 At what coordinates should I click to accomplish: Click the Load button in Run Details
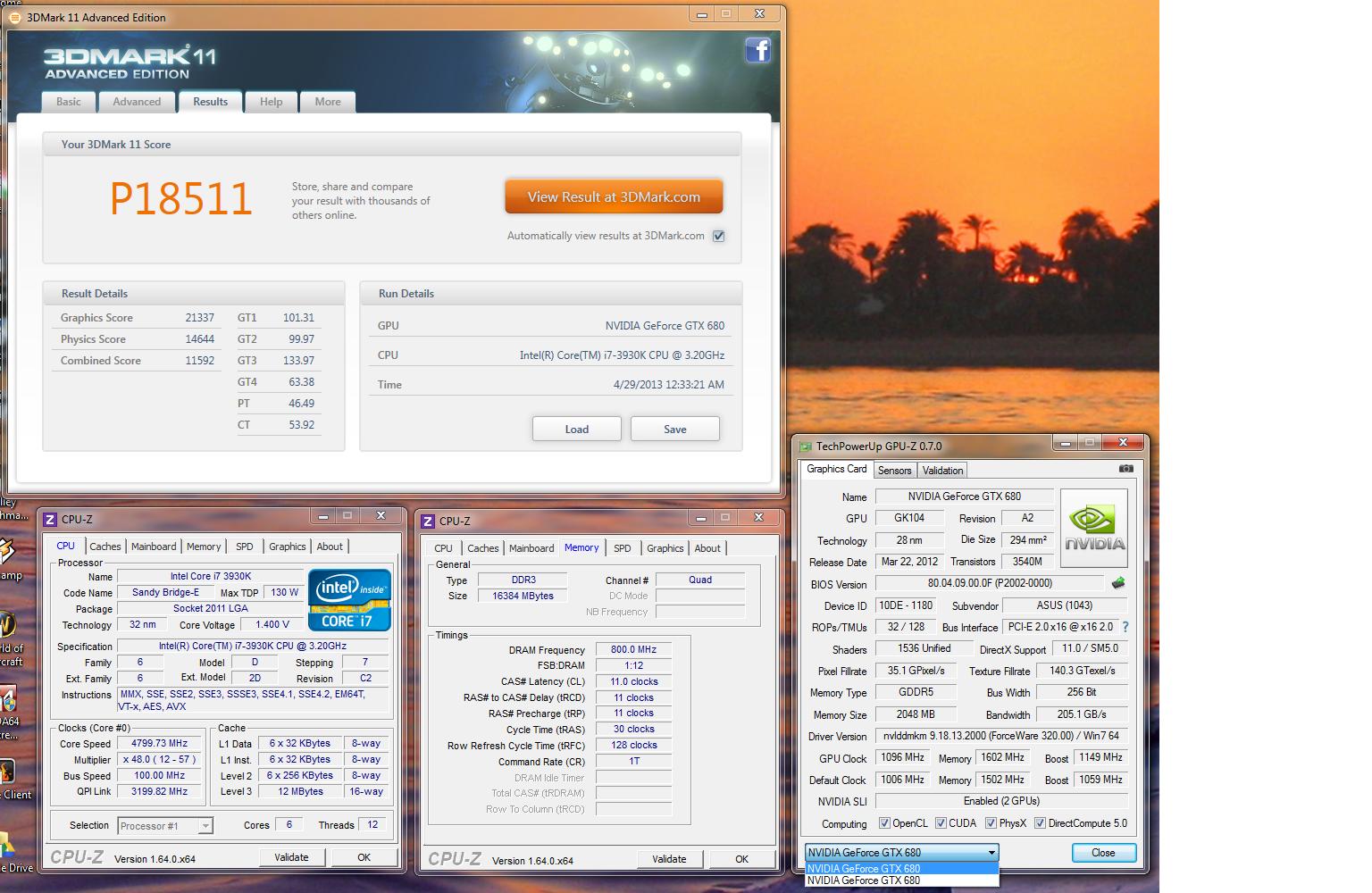click(577, 430)
